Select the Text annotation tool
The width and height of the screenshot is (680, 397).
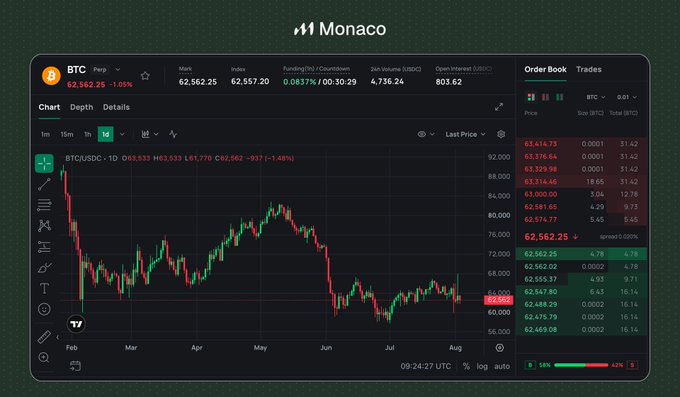44,289
